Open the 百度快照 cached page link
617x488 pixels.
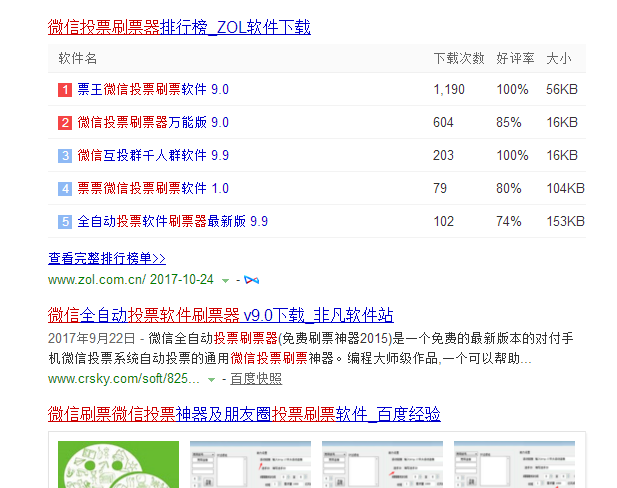point(256,379)
